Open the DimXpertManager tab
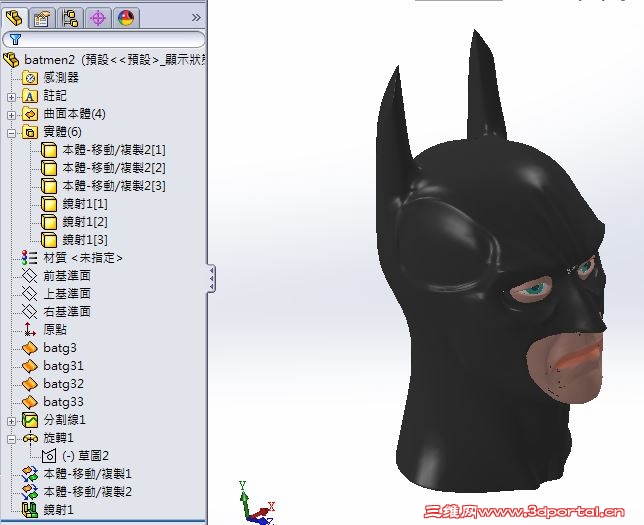Viewport: 644px width, 525px height. (98, 18)
